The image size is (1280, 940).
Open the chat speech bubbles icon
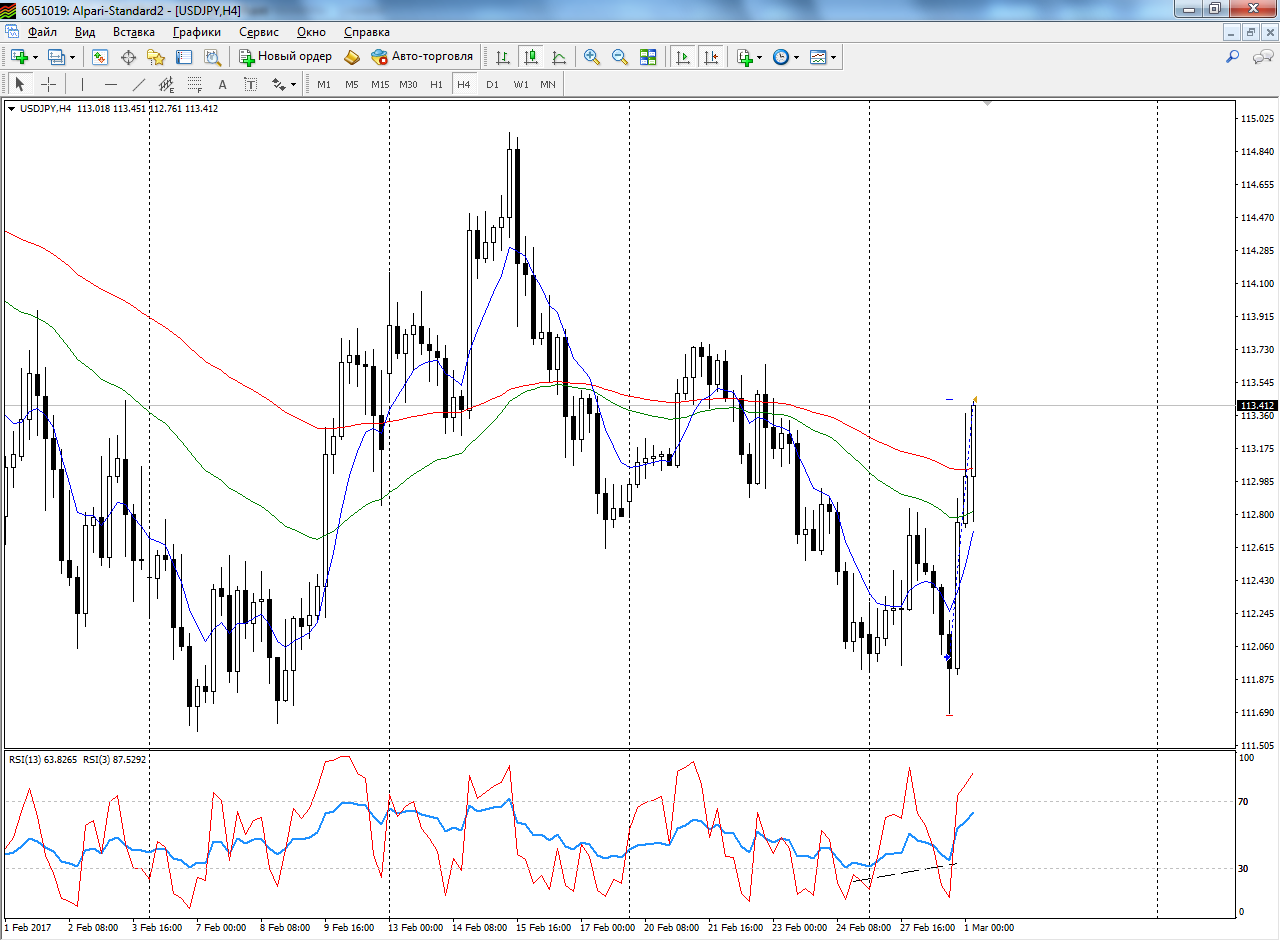pos(1263,57)
